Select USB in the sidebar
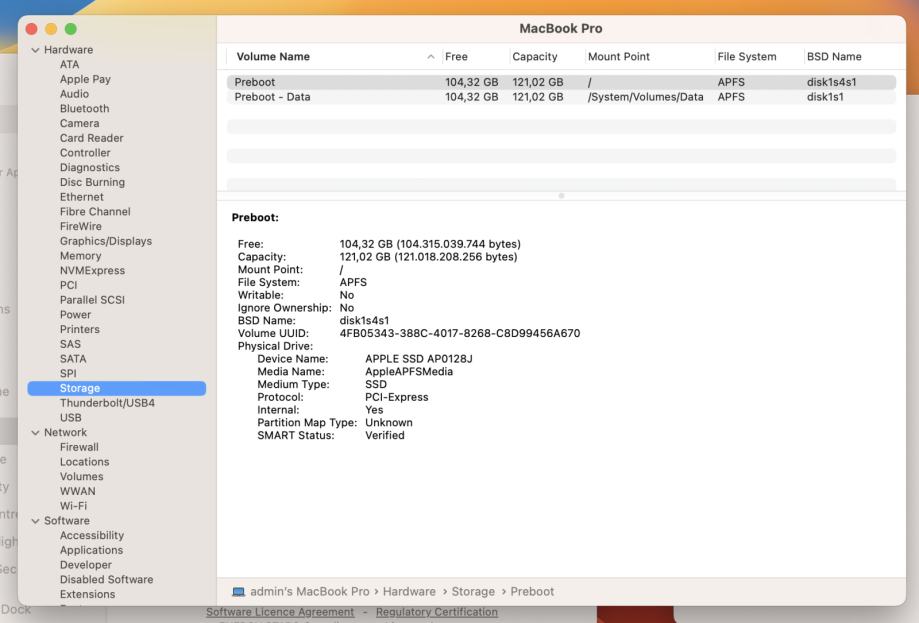This screenshot has width=919, height=623. coord(70,417)
